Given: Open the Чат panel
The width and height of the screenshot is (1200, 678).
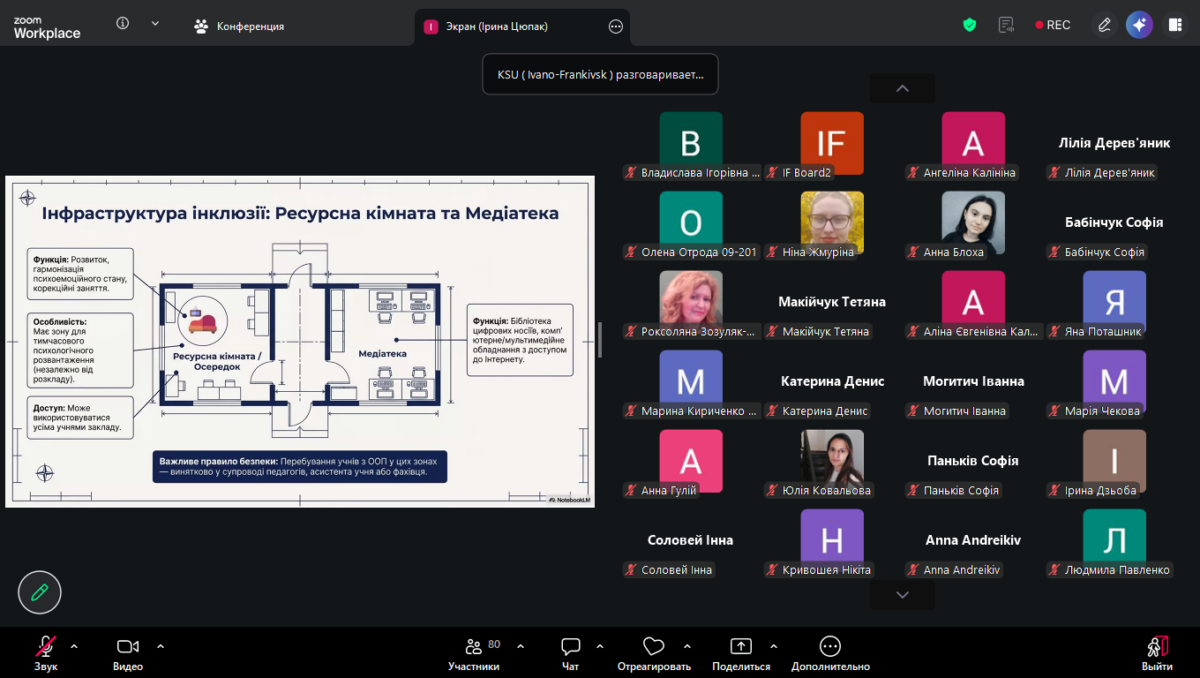Looking at the screenshot, I should tap(570, 653).
